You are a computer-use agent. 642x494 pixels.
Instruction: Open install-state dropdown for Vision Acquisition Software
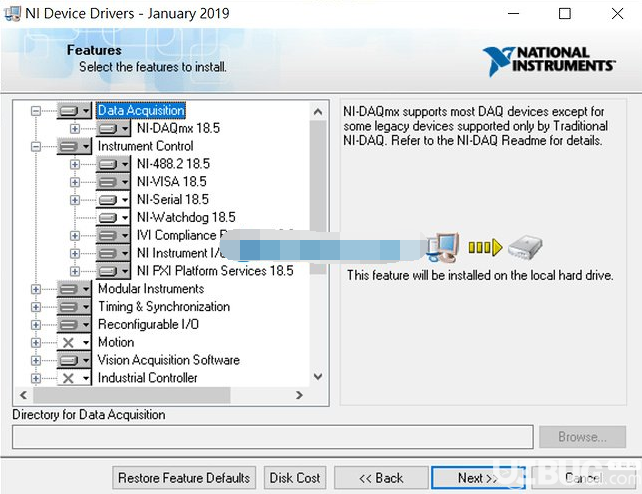click(74, 360)
